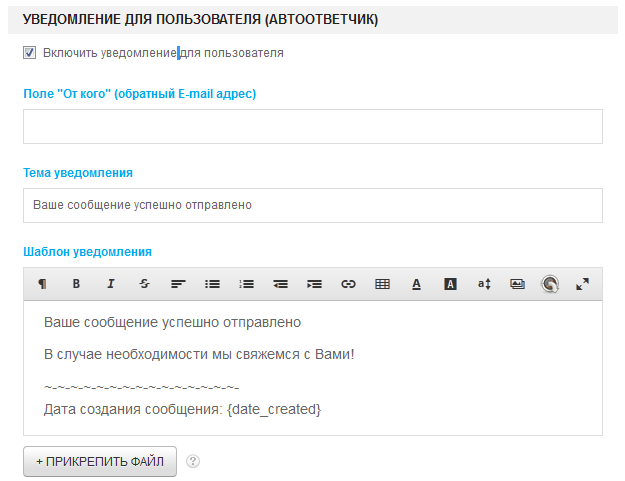Toggle 'Включить уведомление для пользователя' checkbox

[29, 53]
